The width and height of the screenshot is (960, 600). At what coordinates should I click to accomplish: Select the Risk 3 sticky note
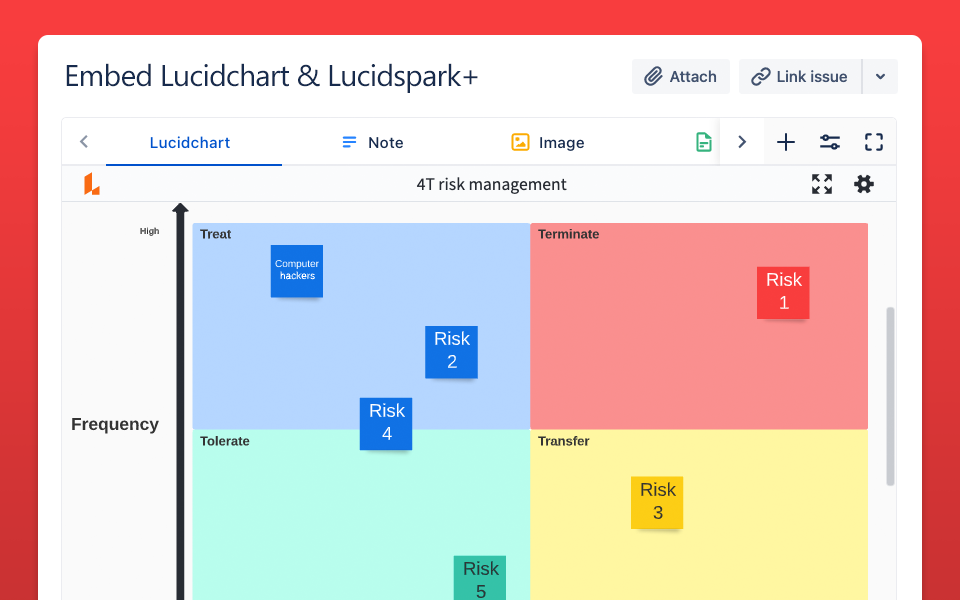coord(657,503)
